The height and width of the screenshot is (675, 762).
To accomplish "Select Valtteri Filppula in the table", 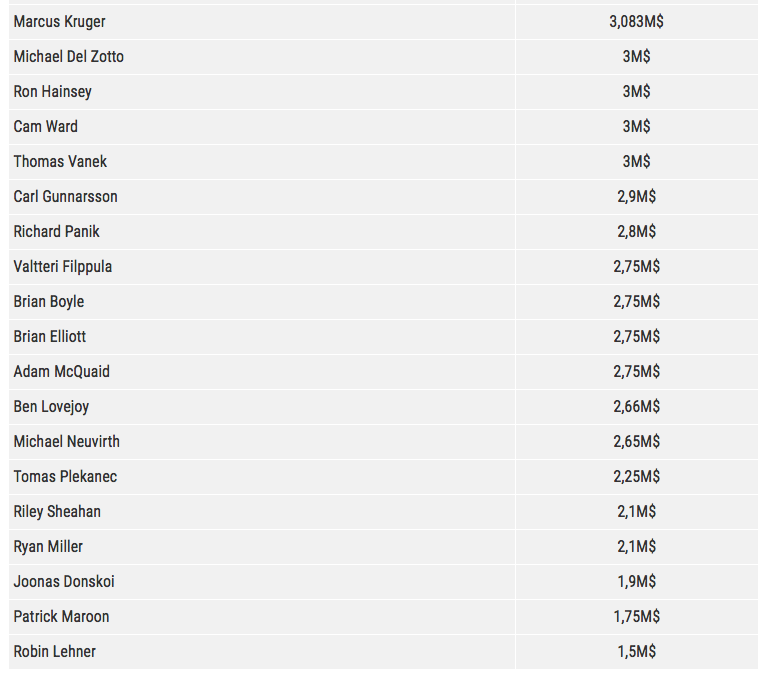I will tap(63, 266).
